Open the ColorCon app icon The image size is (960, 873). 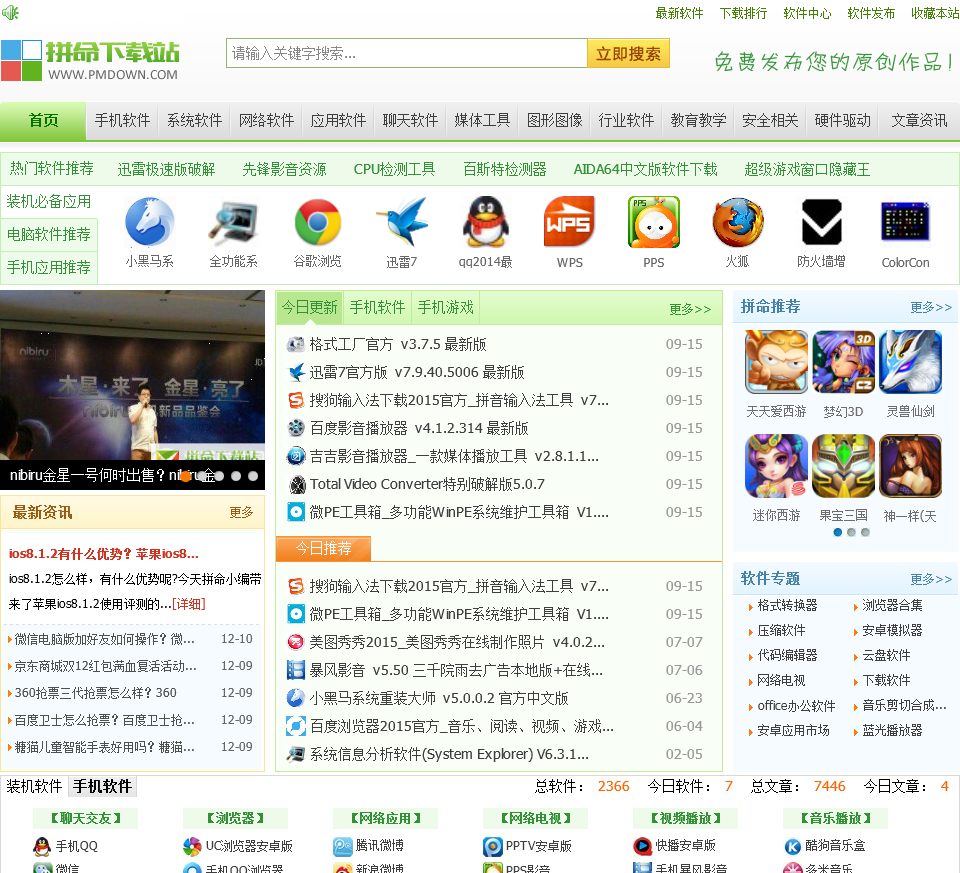tap(906, 222)
